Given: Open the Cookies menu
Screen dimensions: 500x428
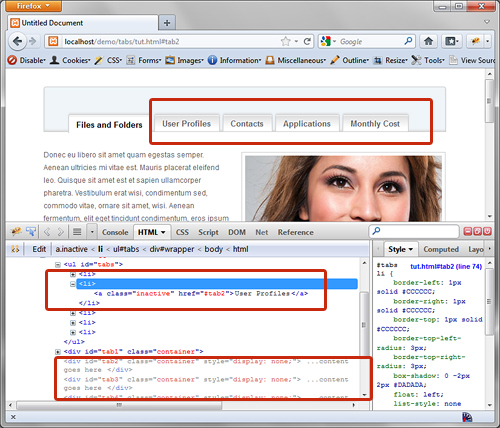Looking at the screenshot, I should point(70,60).
